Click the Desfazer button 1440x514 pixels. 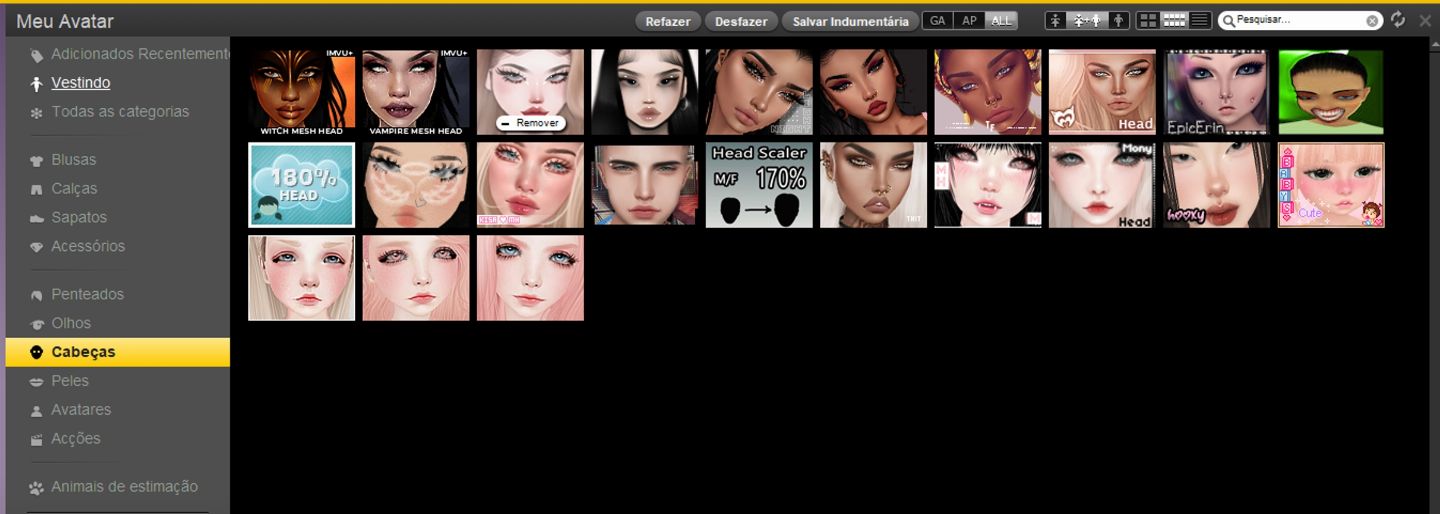click(741, 21)
